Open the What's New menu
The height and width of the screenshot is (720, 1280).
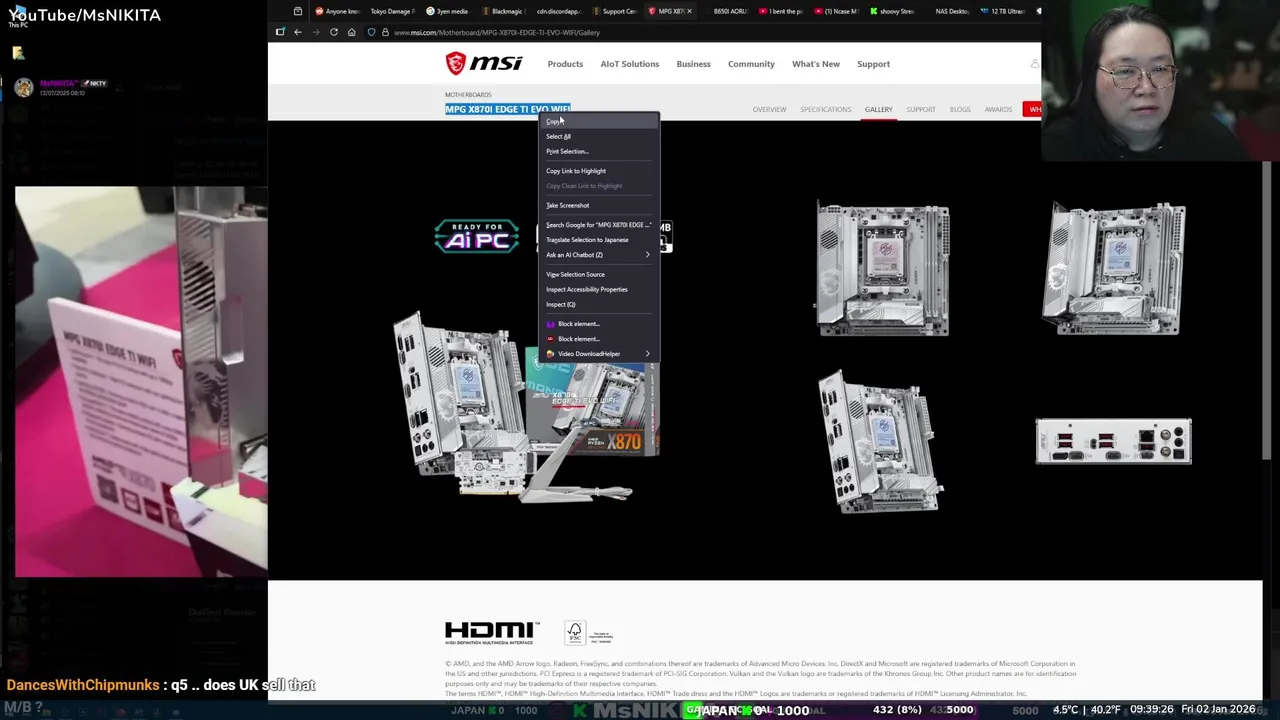click(816, 64)
